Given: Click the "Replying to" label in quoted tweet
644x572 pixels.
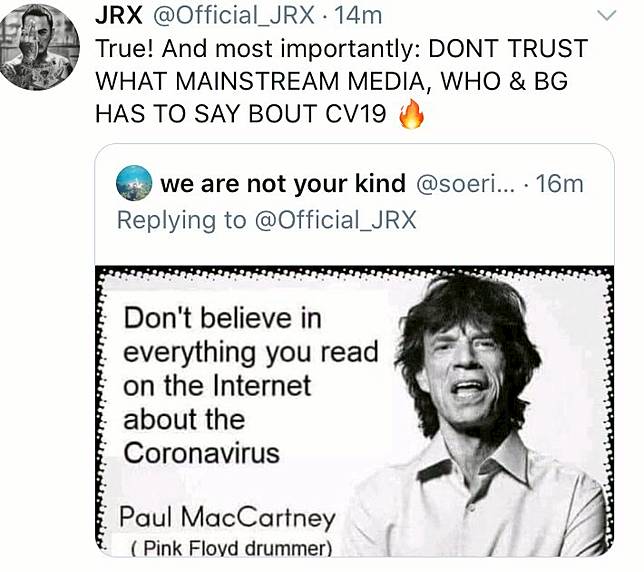Looking at the screenshot, I should click(x=174, y=220).
